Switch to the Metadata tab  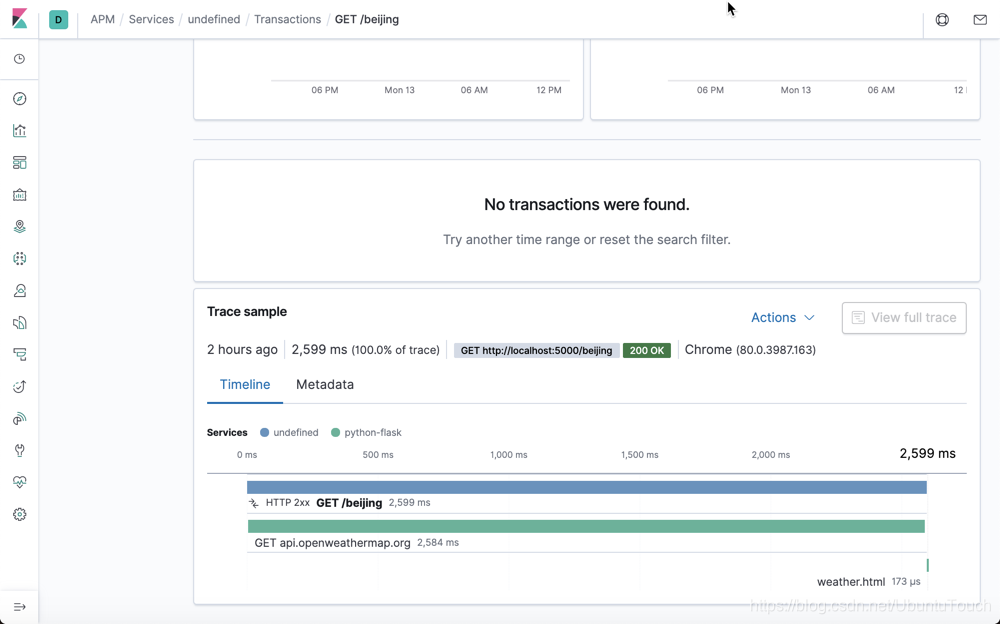pos(325,385)
